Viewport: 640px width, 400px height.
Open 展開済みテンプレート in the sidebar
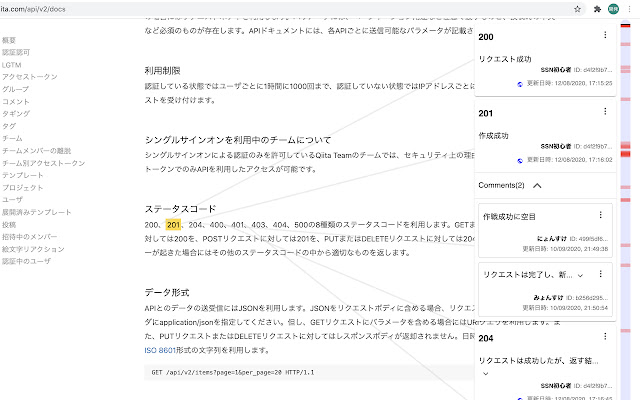click(x=36, y=212)
